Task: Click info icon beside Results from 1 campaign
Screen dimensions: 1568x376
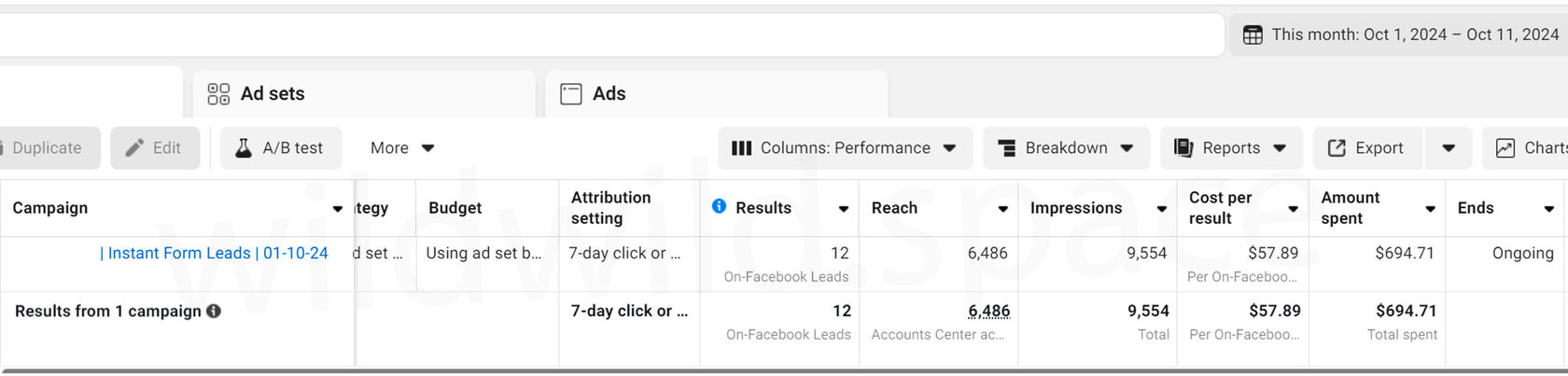Action: [x=214, y=311]
